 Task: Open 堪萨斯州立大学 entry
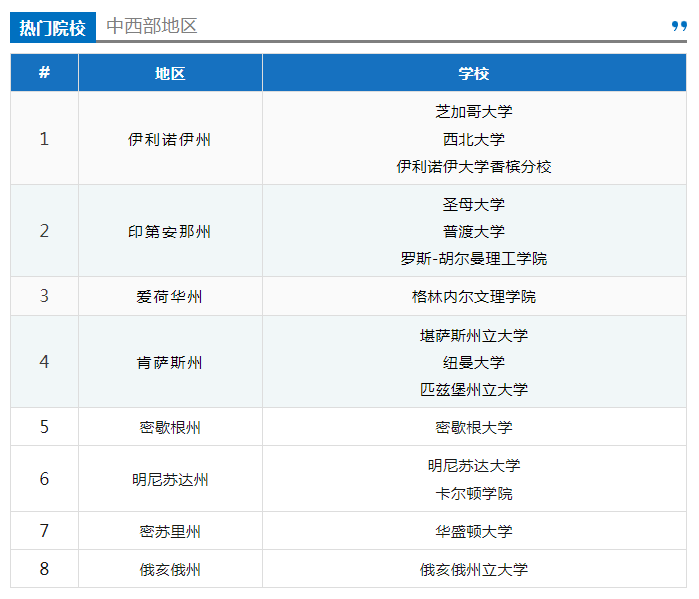[x=474, y=335]
